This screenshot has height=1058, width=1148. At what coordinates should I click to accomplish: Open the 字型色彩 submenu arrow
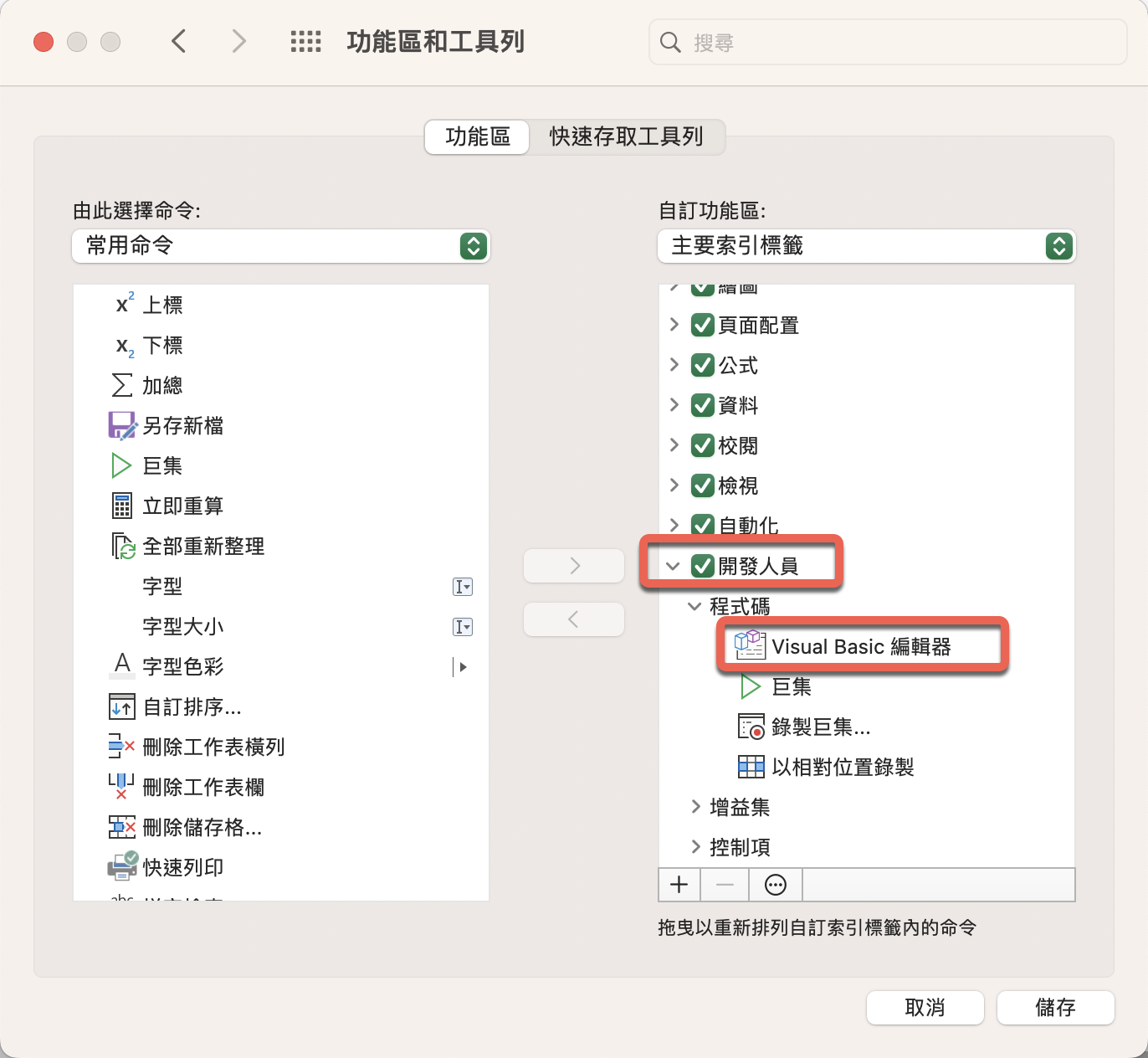coord(461,667)
